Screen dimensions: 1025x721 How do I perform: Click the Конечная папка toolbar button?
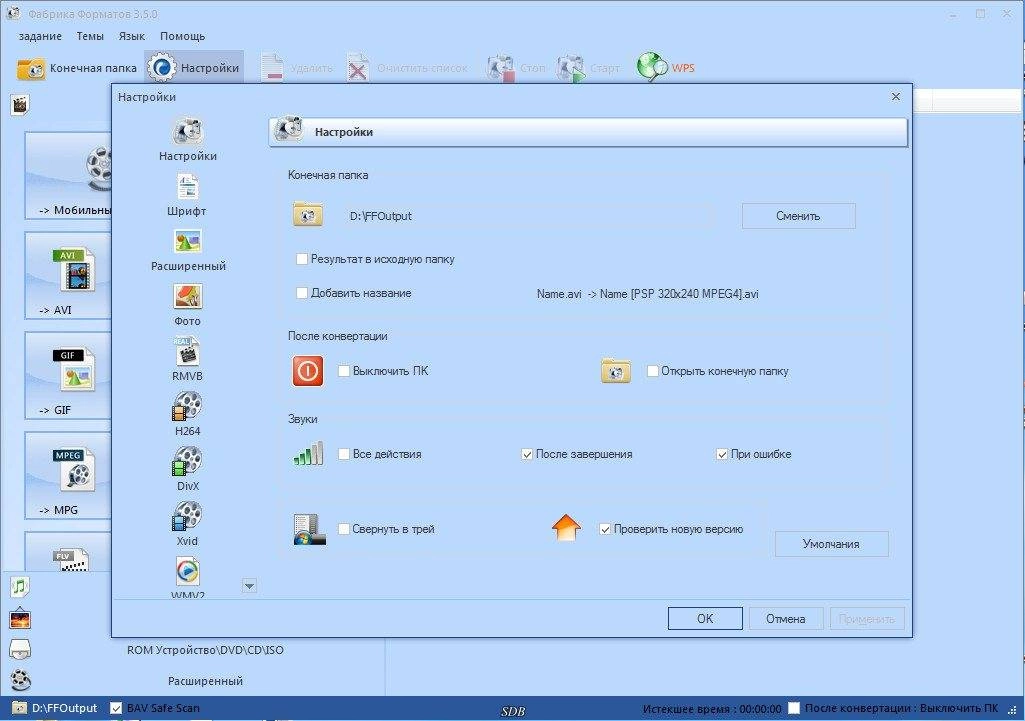click(77, 68)
